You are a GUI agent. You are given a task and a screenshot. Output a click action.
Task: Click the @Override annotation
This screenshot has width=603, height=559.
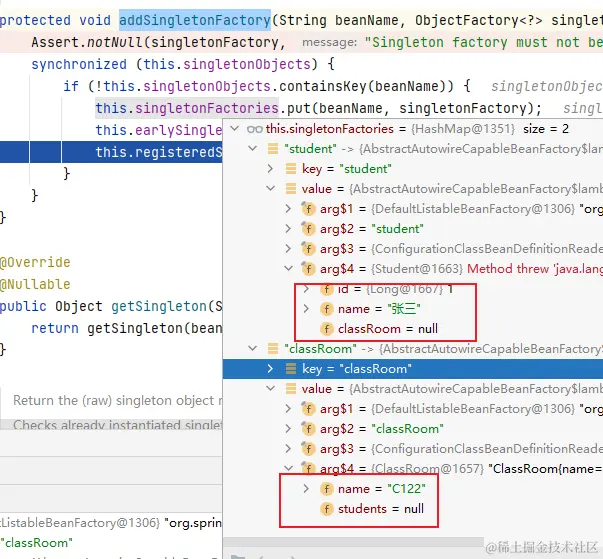[x=35, y=262]
